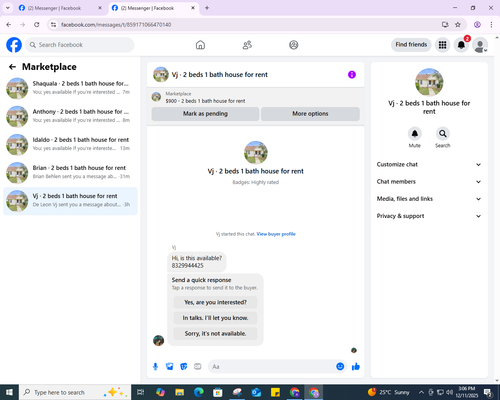Open File Explorer from the taskbar
This screenshot has width=500, height=400.
click(180, 392)
